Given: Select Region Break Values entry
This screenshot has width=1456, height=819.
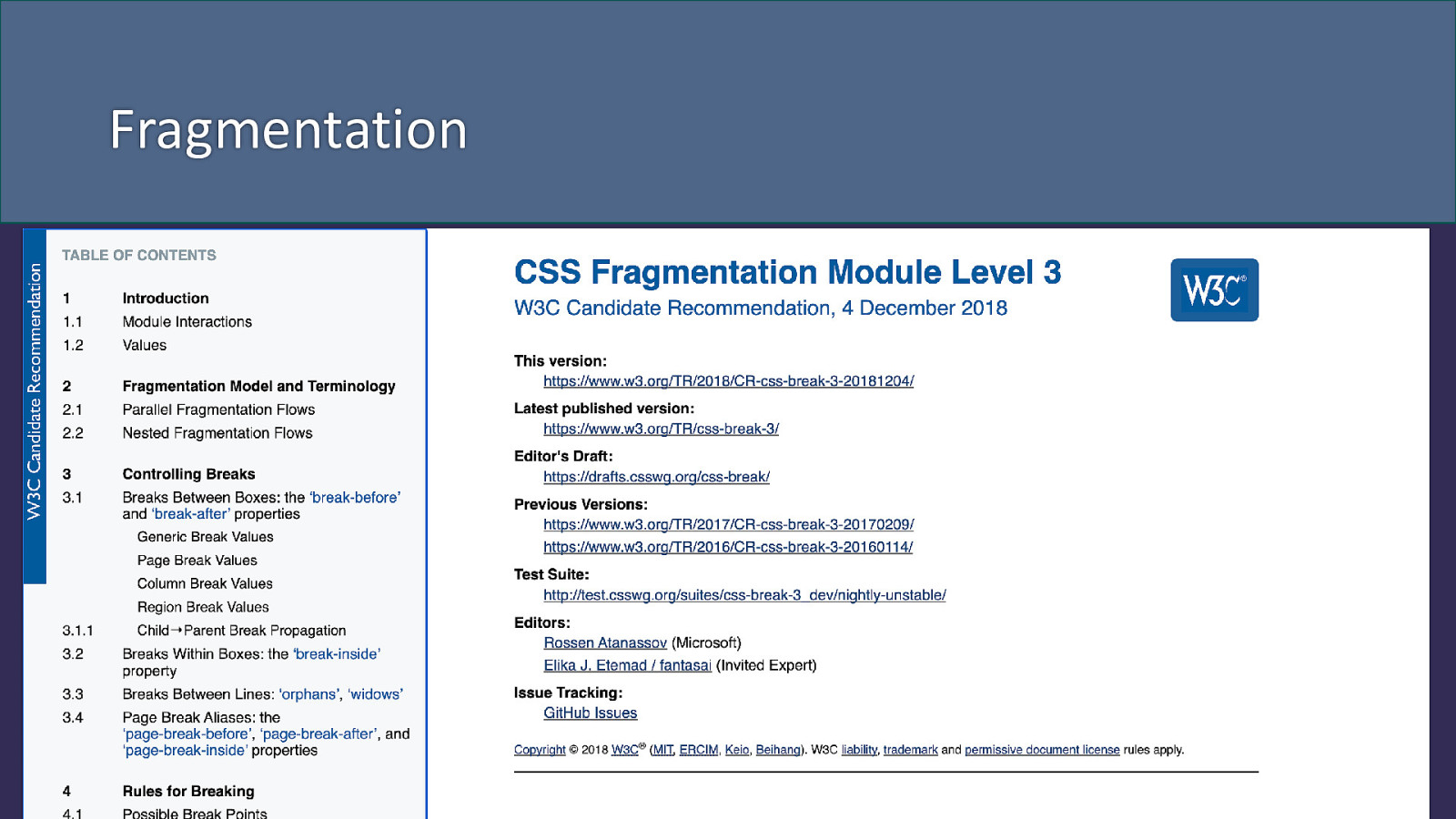Looking at the screenshot, I should click(x=203, y=607).
